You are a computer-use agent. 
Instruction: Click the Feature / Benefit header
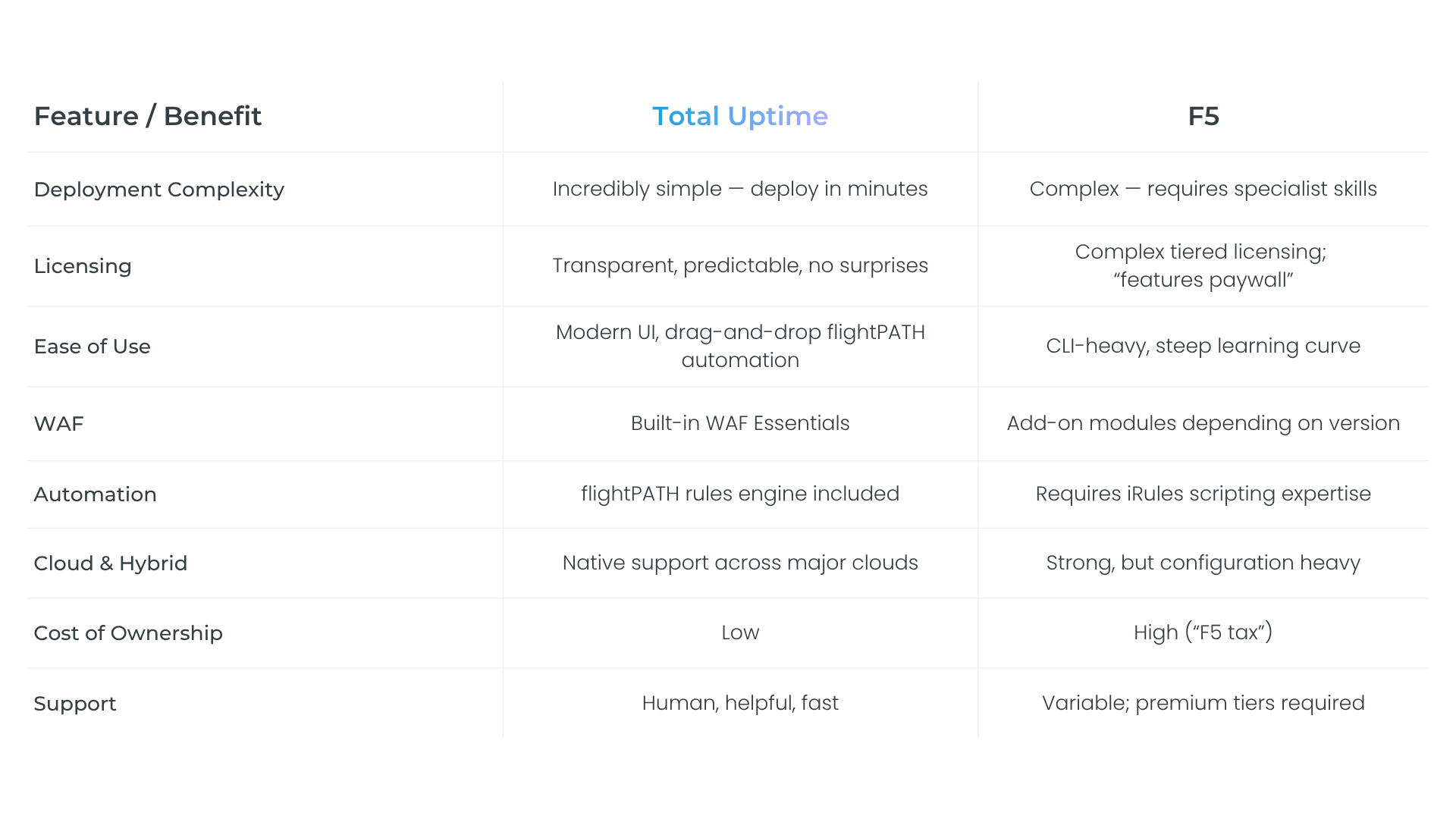[148, 116]
